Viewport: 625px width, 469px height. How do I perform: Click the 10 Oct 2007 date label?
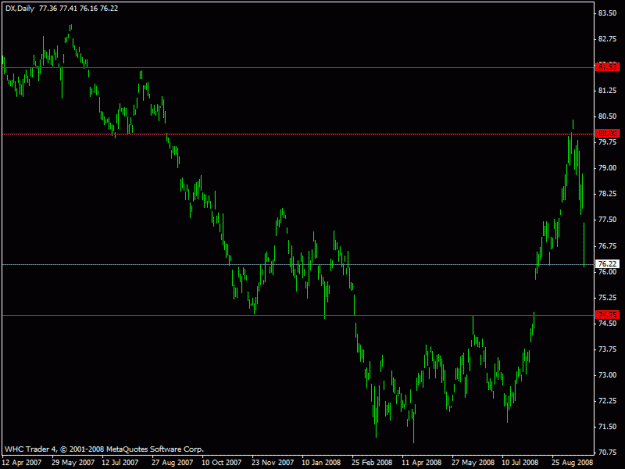222,463
